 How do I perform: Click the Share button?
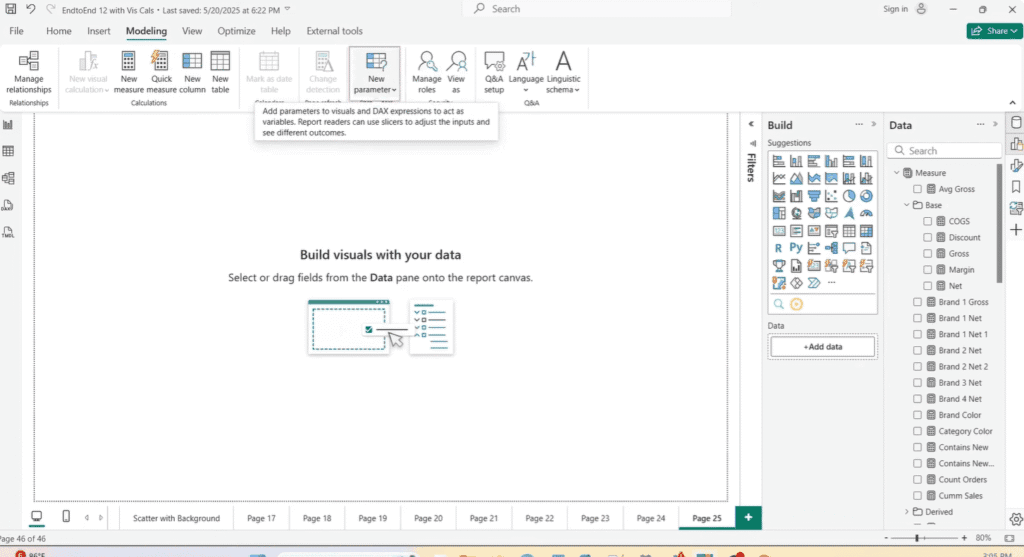994,31
